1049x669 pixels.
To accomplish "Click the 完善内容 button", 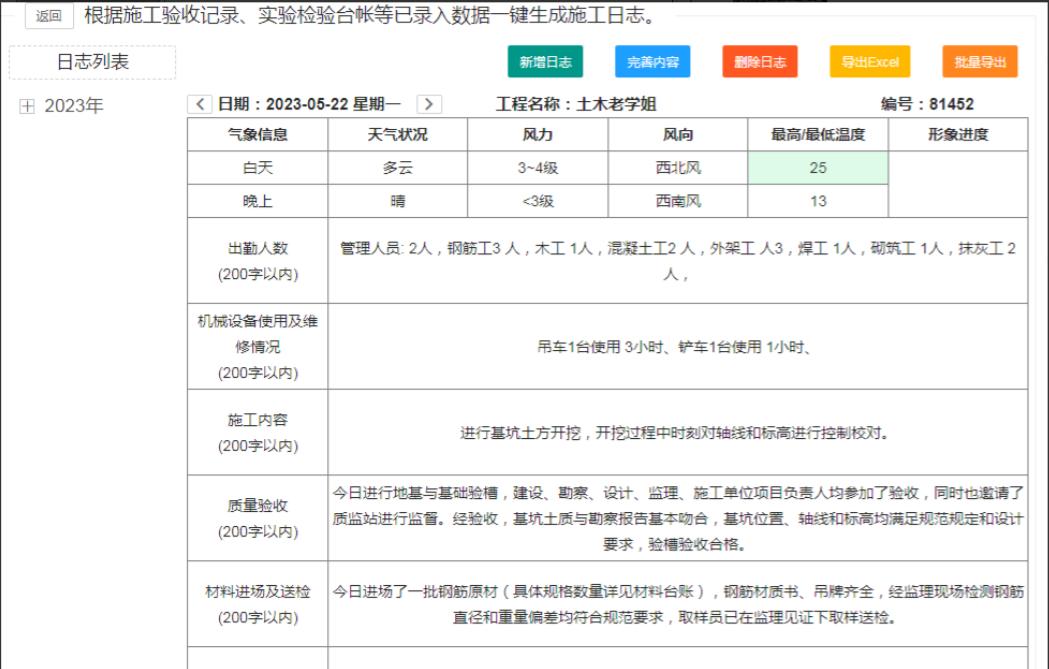I will tap(653, 60).
